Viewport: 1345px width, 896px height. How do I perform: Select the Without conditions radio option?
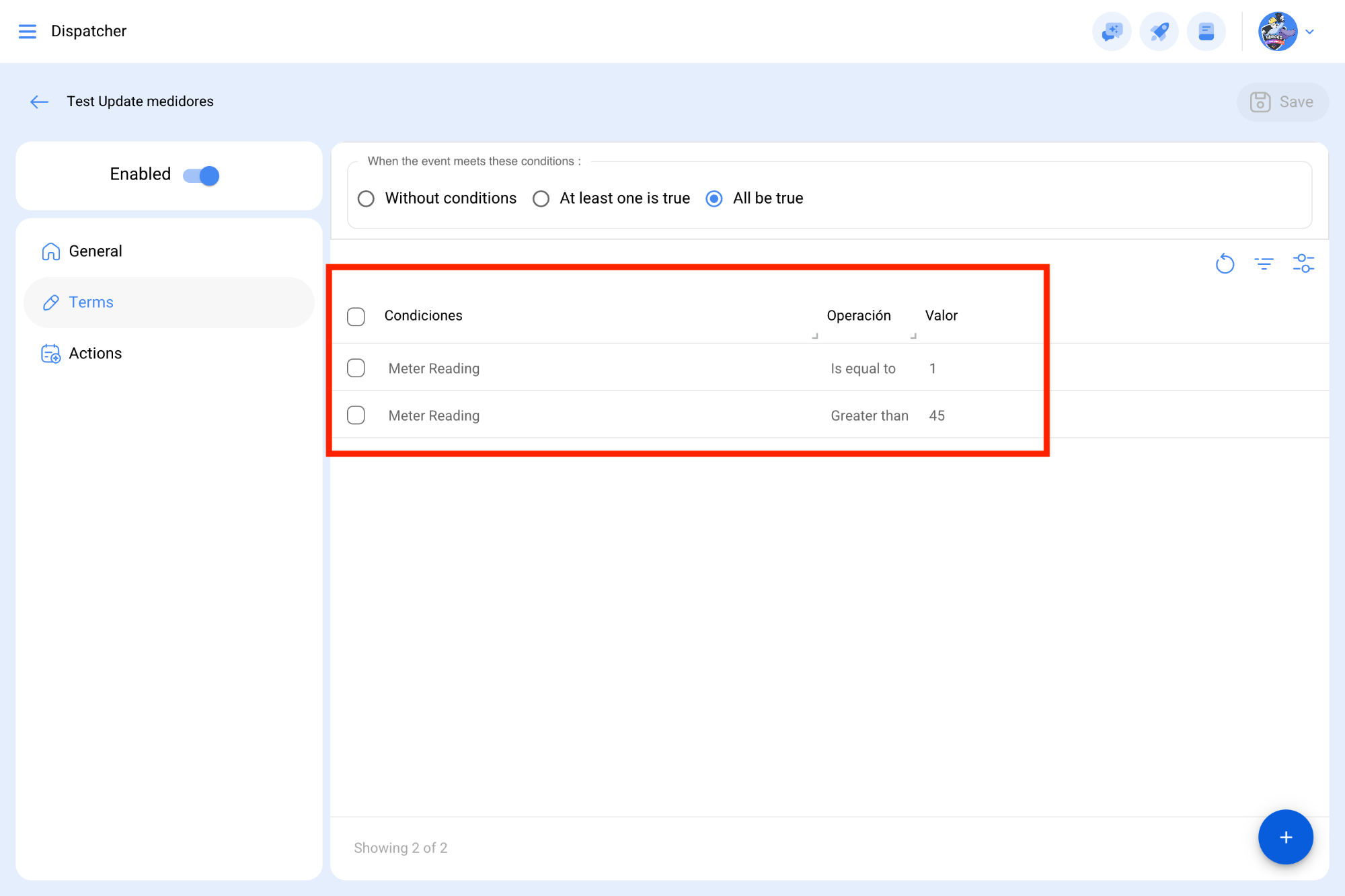tap(366, 199)
